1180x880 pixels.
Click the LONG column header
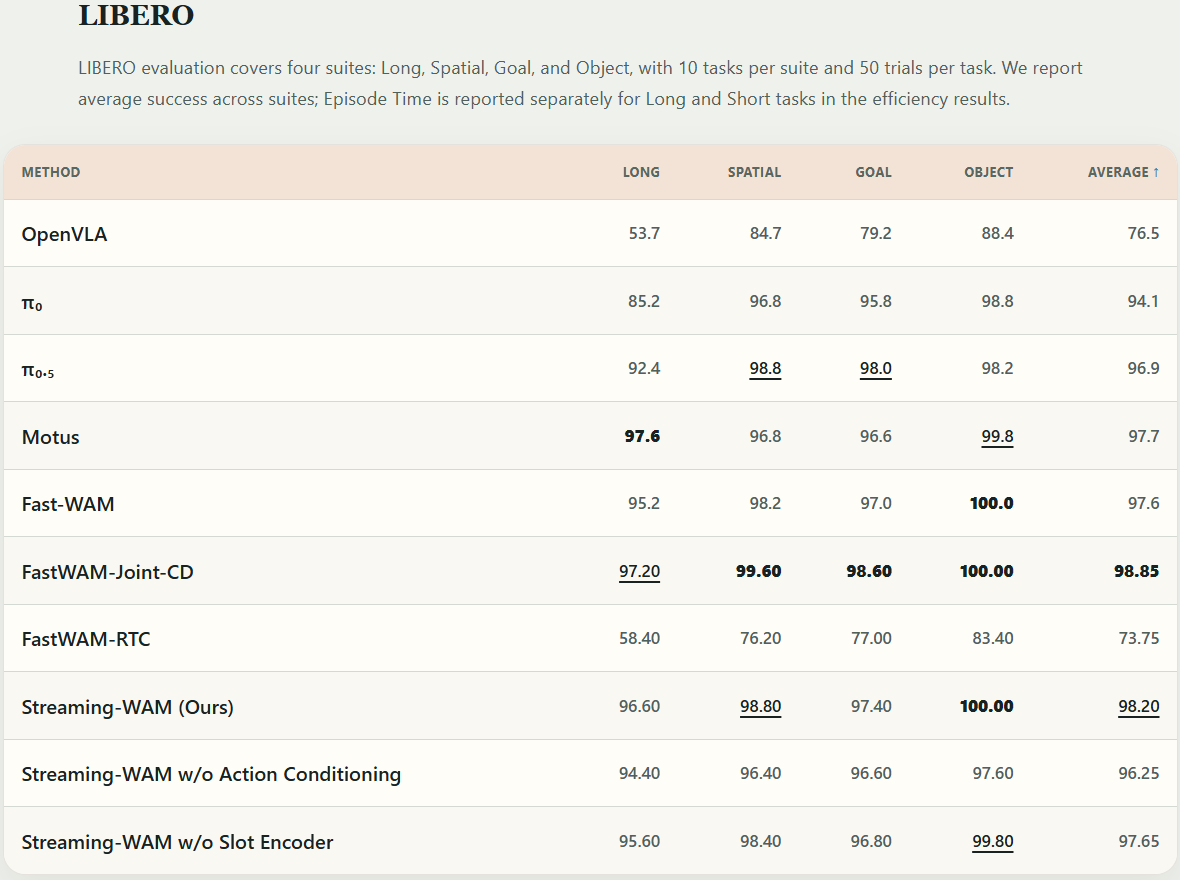click(x=641, y=172)
